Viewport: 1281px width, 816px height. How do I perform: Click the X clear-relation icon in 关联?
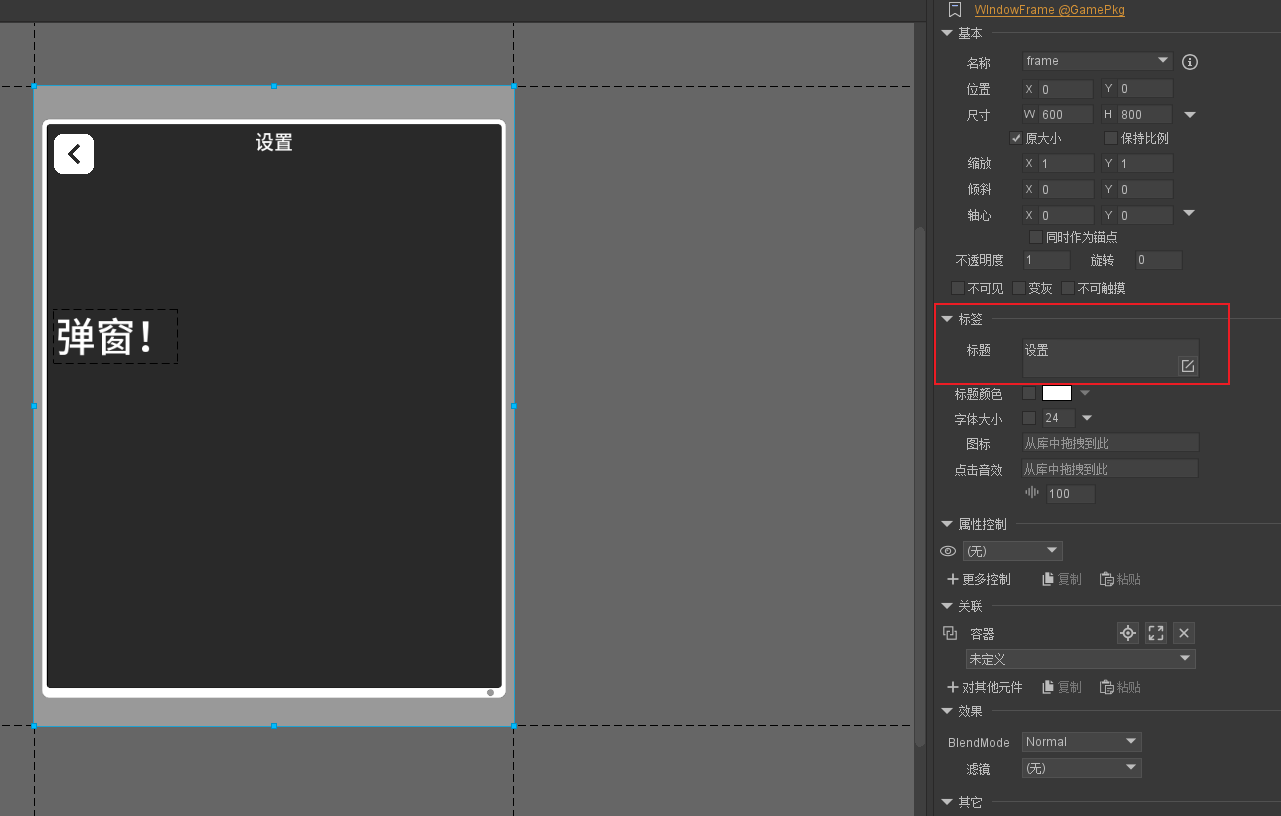tap(1184, 633)
